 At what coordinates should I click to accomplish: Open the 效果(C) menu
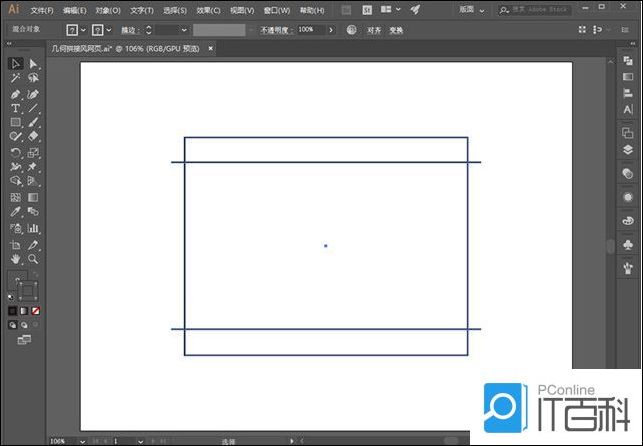pos(208,10)
